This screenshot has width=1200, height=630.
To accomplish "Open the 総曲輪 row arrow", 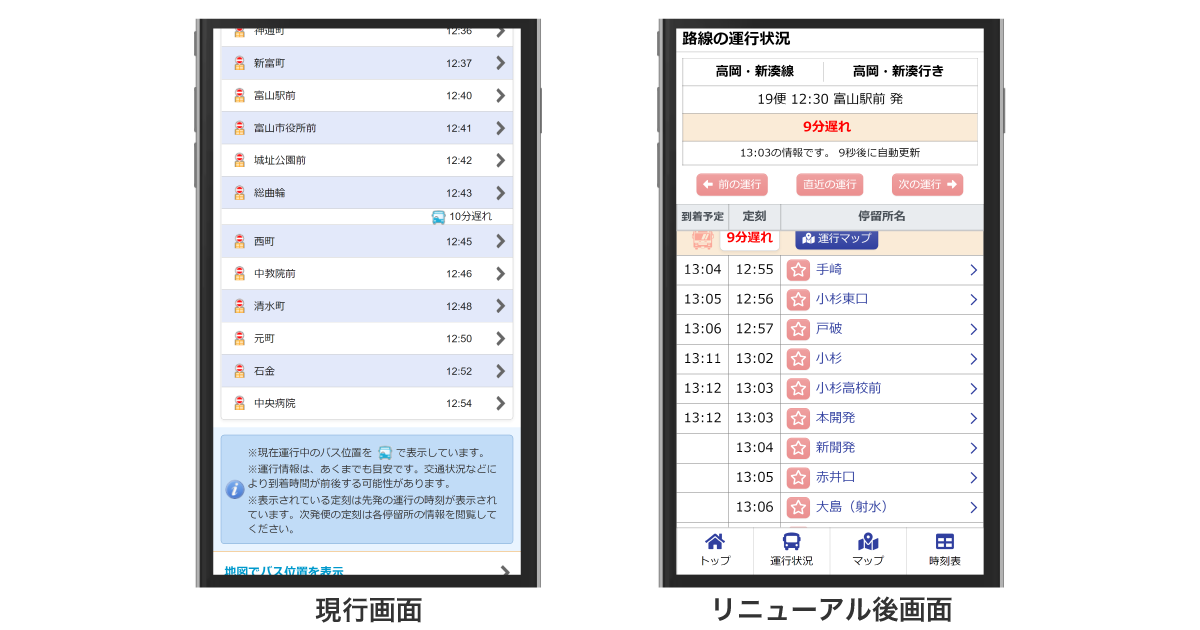I will point(501,192).
